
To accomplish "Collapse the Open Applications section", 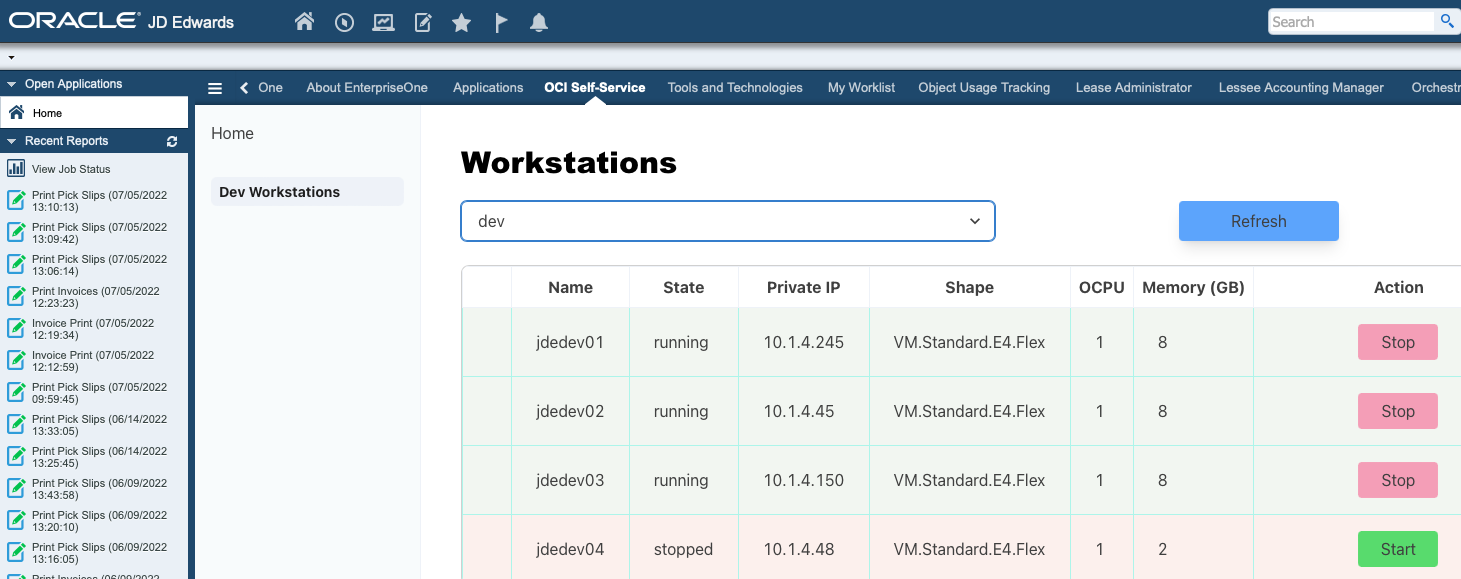I will point(12,85).
